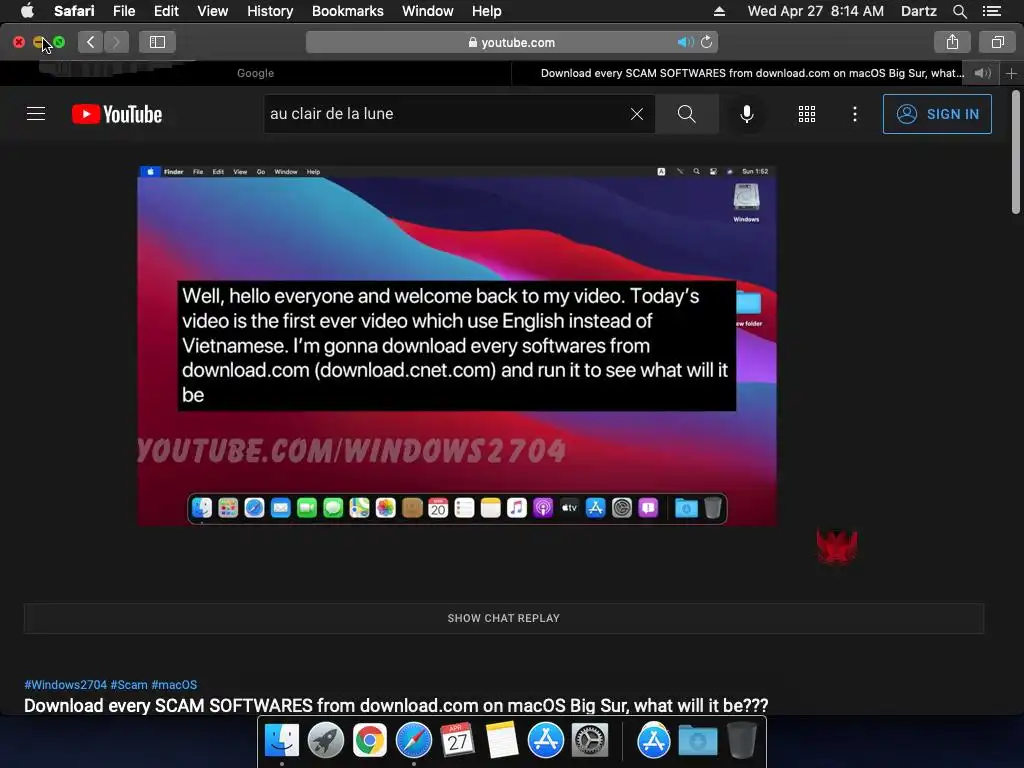Screen dimensions: 1024x768
Task: Click the video player
Action: (456, 345)
